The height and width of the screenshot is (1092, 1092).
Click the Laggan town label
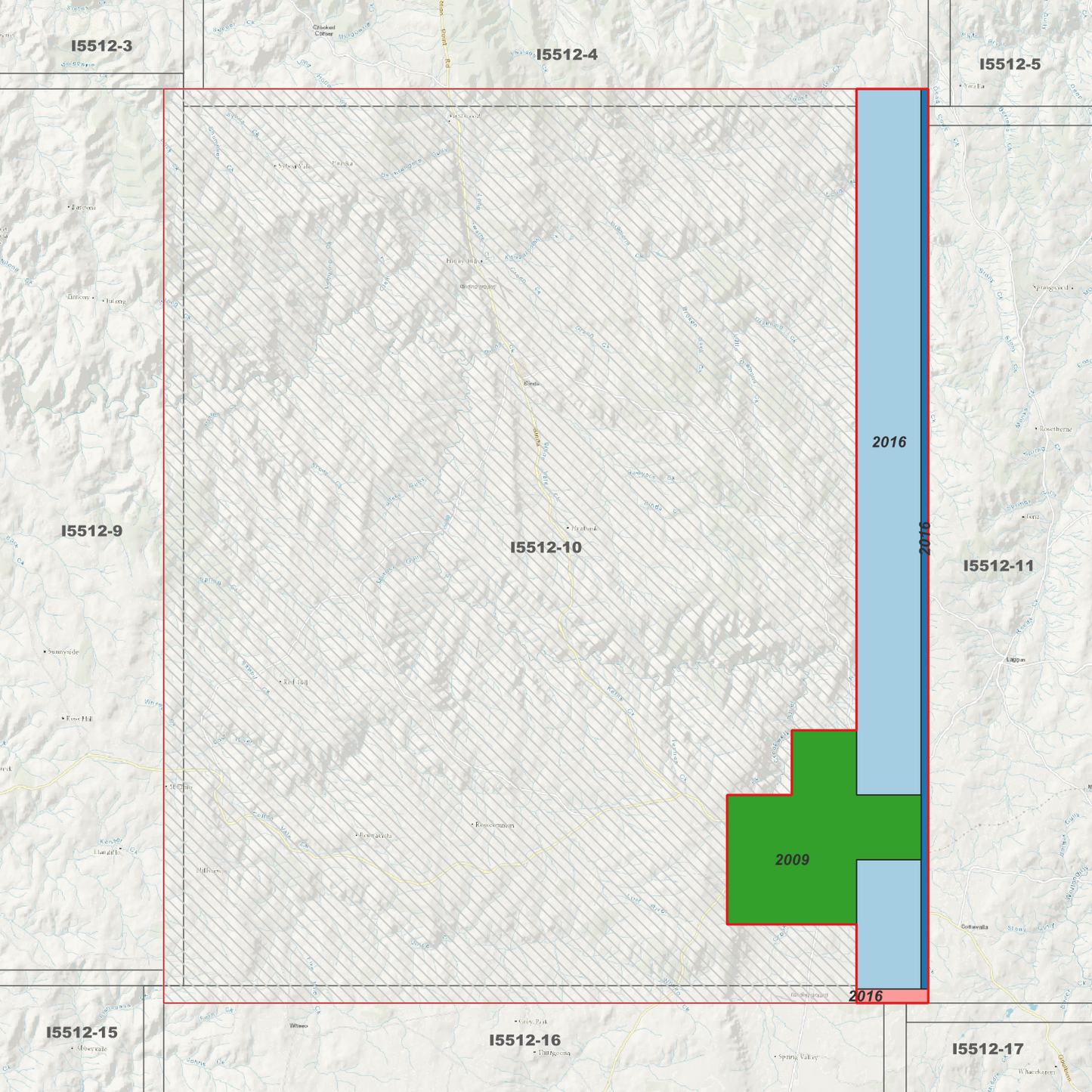1016,660
